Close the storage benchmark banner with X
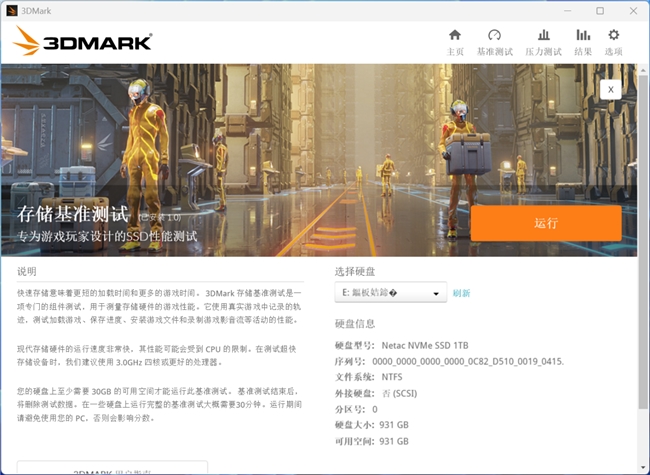Screen dimensions: 650x475 point(611,89)
